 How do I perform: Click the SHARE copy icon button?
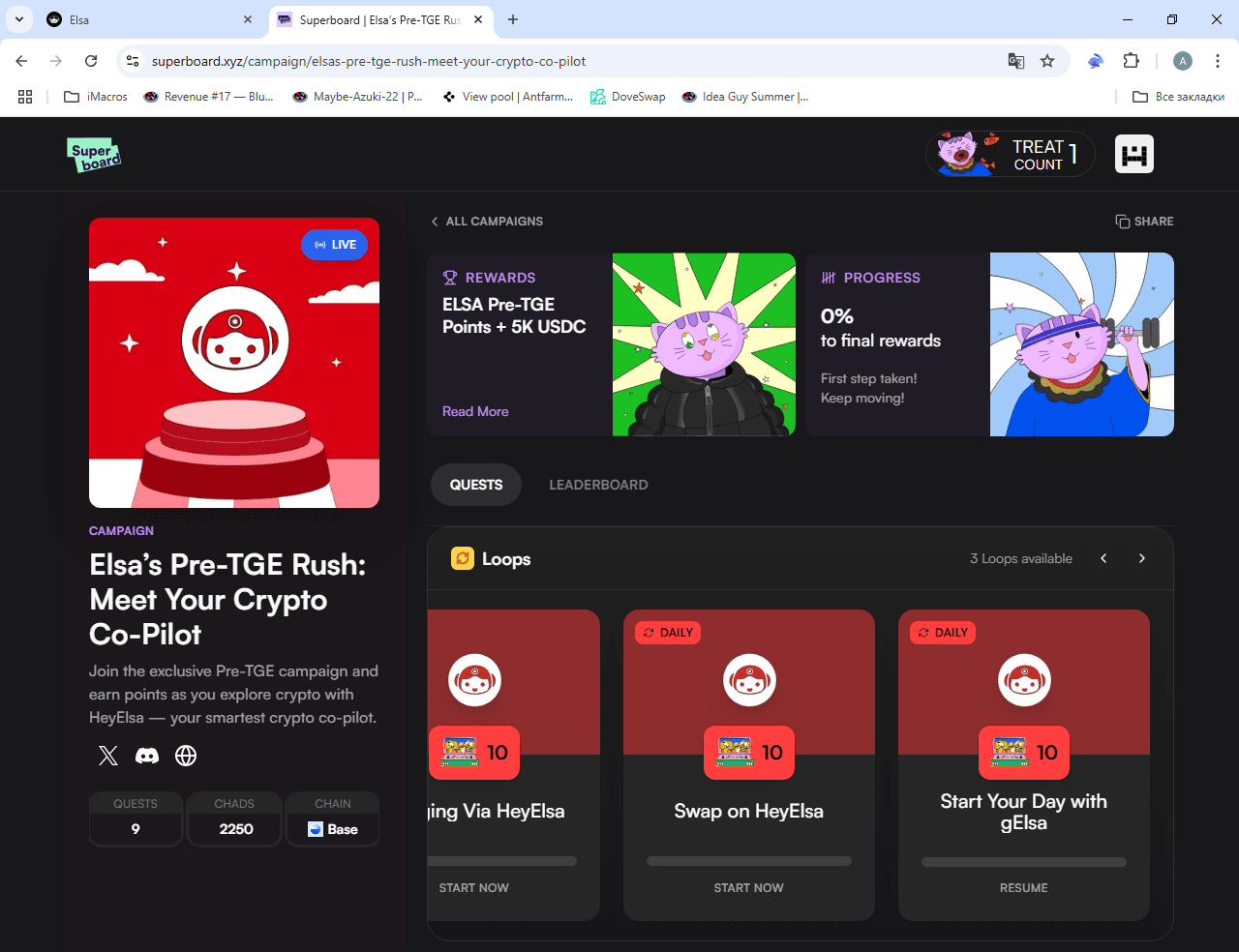click(x=1144, y=222)
